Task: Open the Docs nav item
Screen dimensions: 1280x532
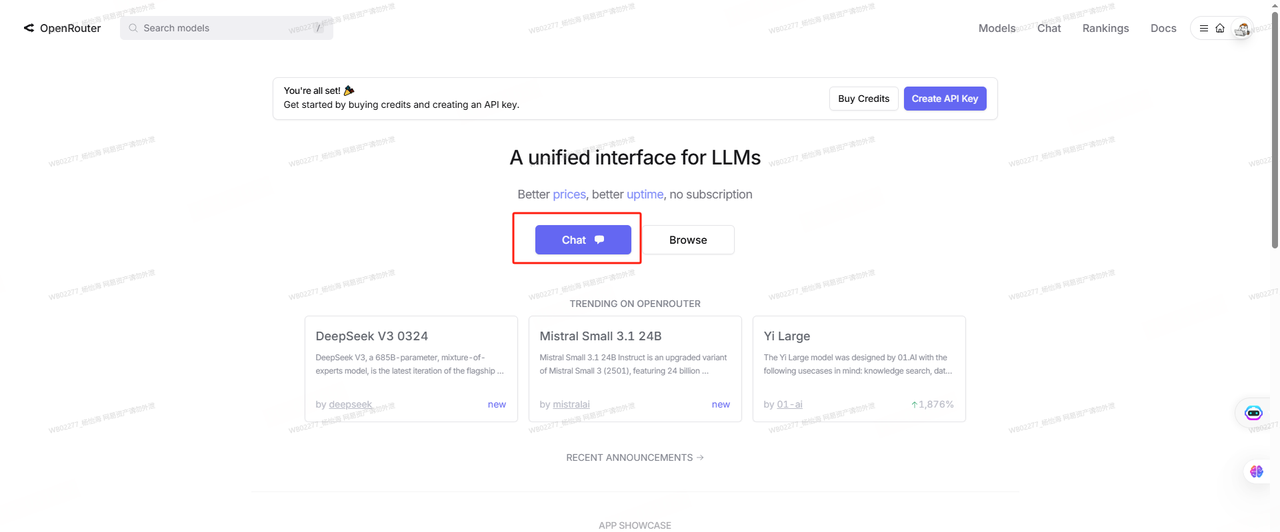Action: (1163, 28)
